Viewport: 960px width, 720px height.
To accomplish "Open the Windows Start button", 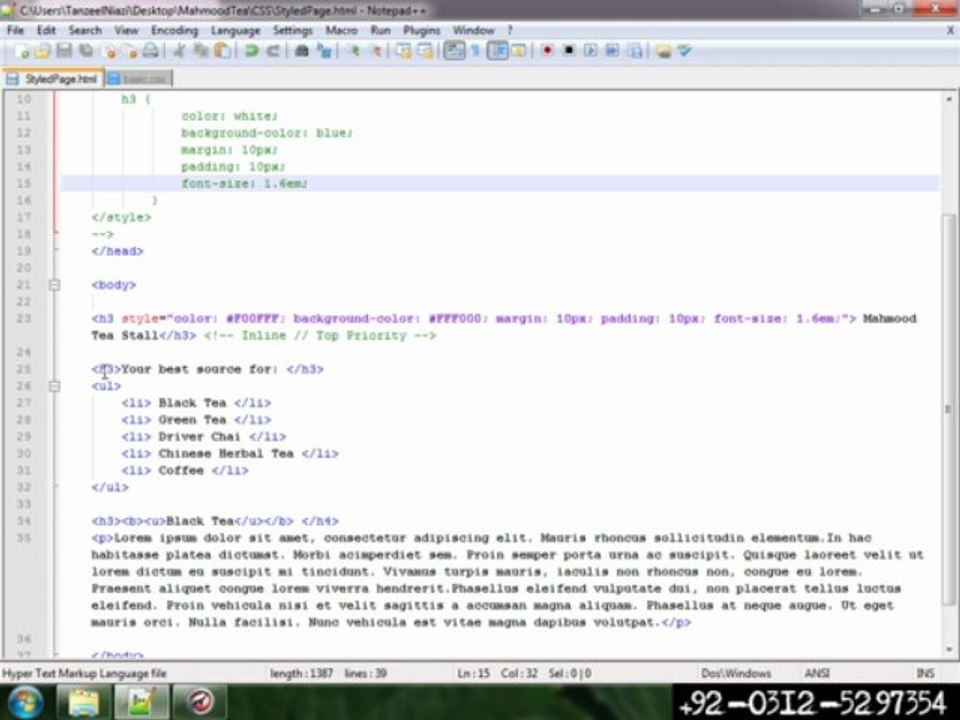I will (x=26, y=702).
